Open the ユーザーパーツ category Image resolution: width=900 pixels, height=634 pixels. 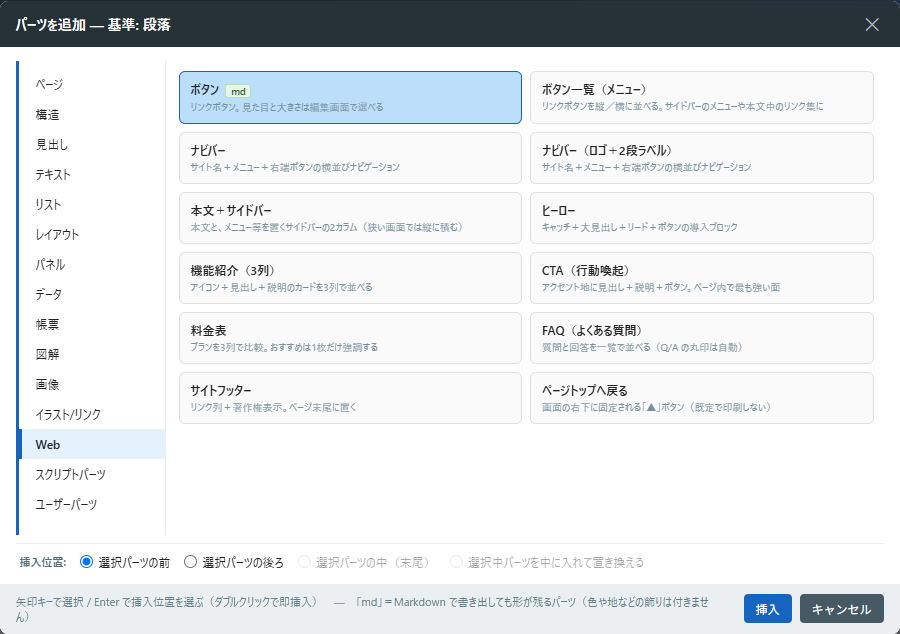[93, 504]
